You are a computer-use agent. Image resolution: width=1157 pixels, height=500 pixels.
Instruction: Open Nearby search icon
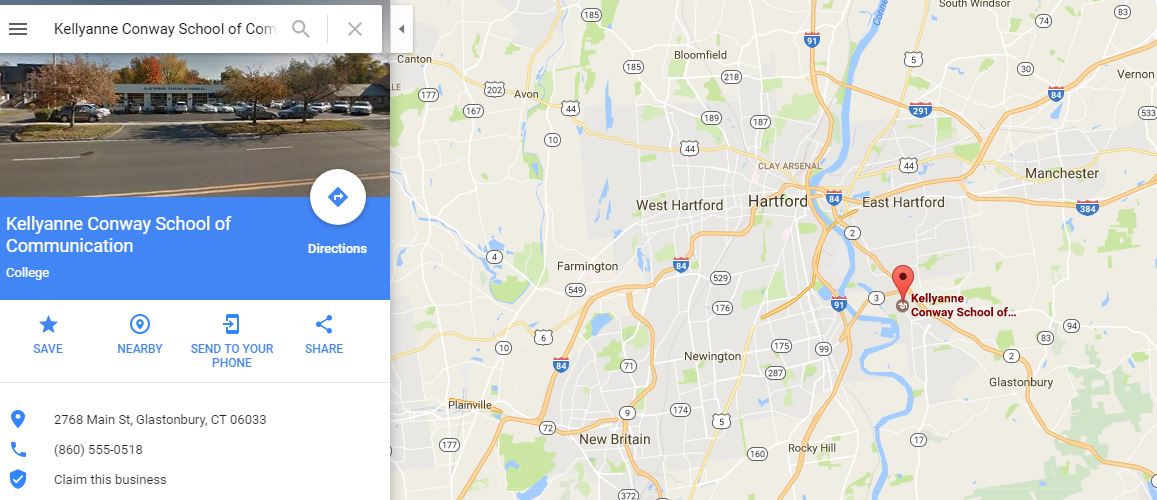point(139,324)
